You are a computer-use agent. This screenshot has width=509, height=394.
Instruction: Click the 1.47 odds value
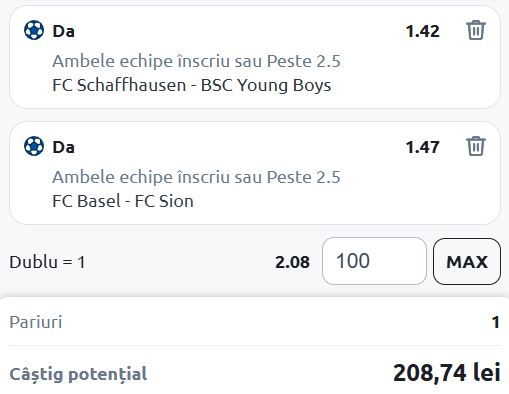[x=422, y=147]
